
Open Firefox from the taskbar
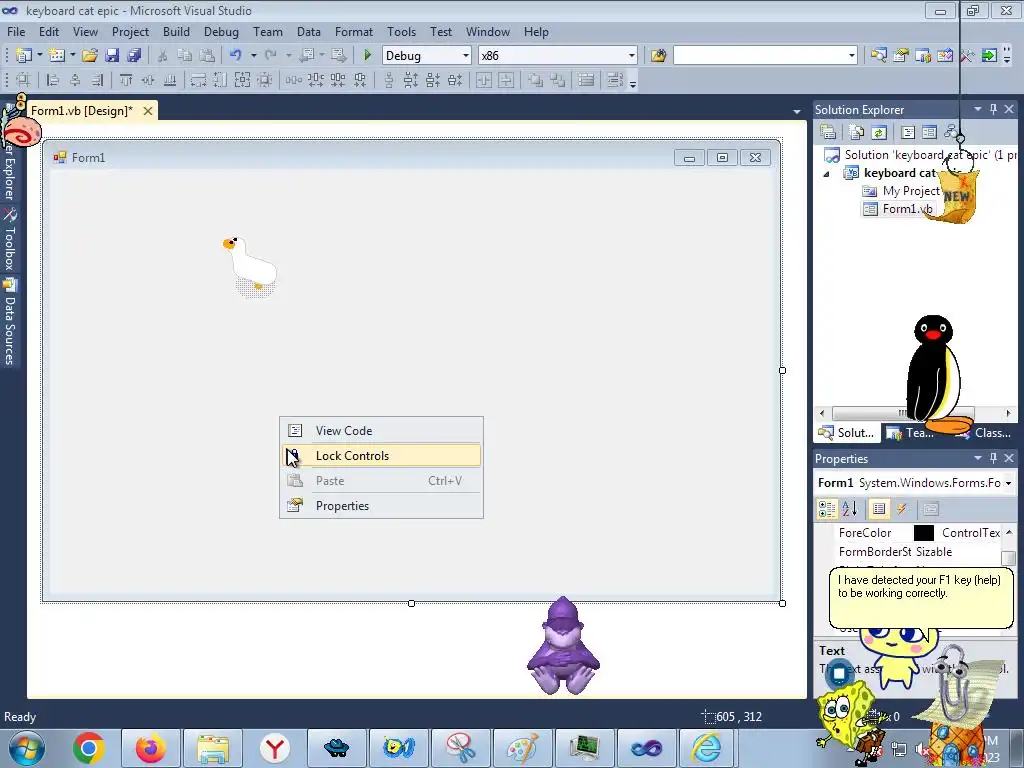point(150,748)
